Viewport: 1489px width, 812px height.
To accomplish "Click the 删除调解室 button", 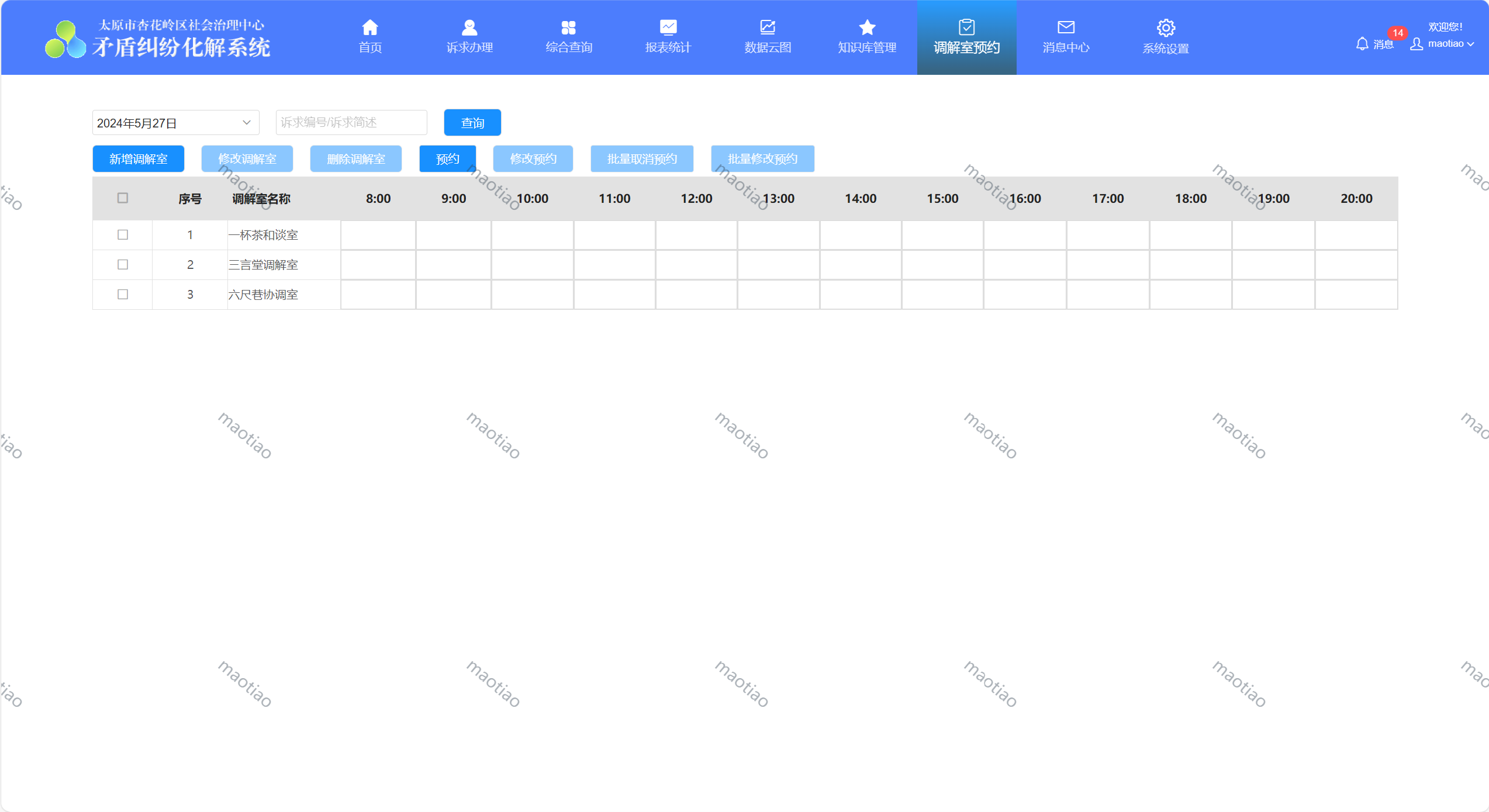I will [x=356, y=159].
